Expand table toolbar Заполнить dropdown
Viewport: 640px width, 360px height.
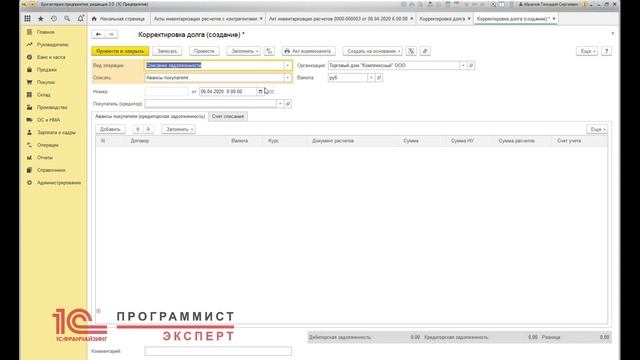point(178,129)
